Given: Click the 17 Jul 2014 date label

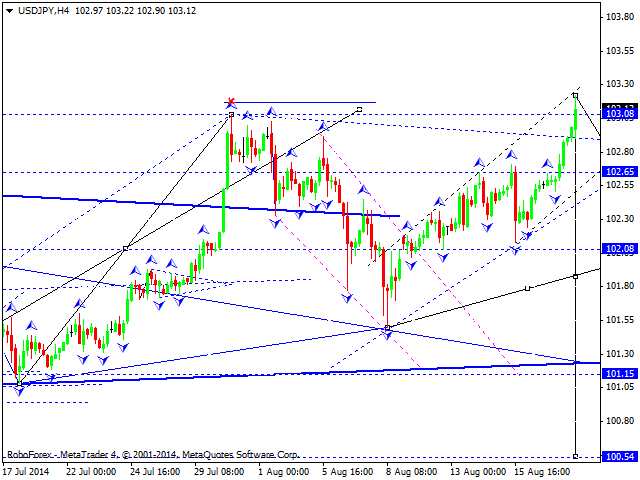Looking at the screenshot, I should (x=28, y=471).
